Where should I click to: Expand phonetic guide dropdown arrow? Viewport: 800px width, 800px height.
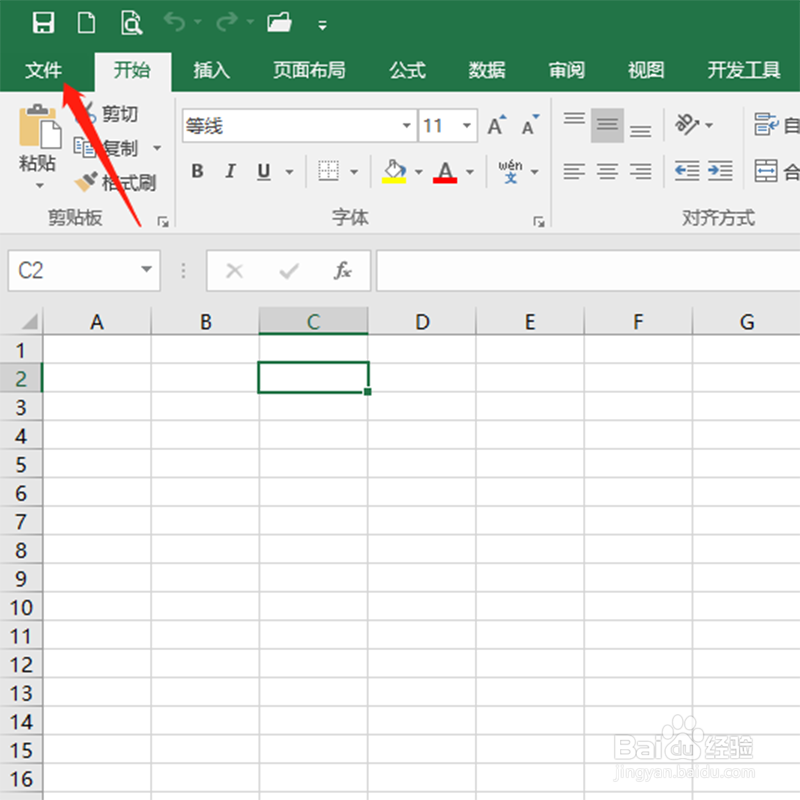coord(535,172)
